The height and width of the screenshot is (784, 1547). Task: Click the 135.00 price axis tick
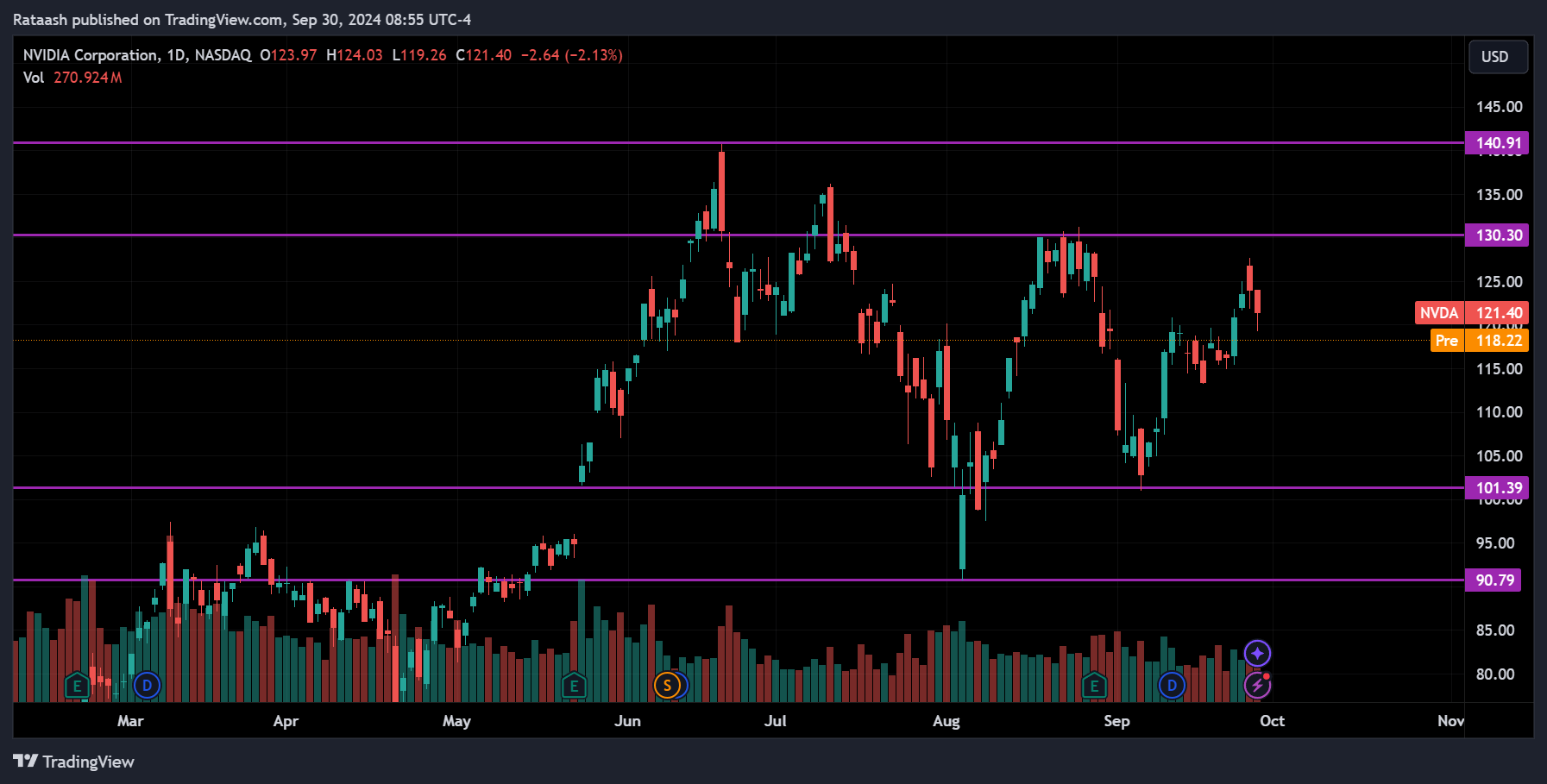click(x=1499, y=195)
